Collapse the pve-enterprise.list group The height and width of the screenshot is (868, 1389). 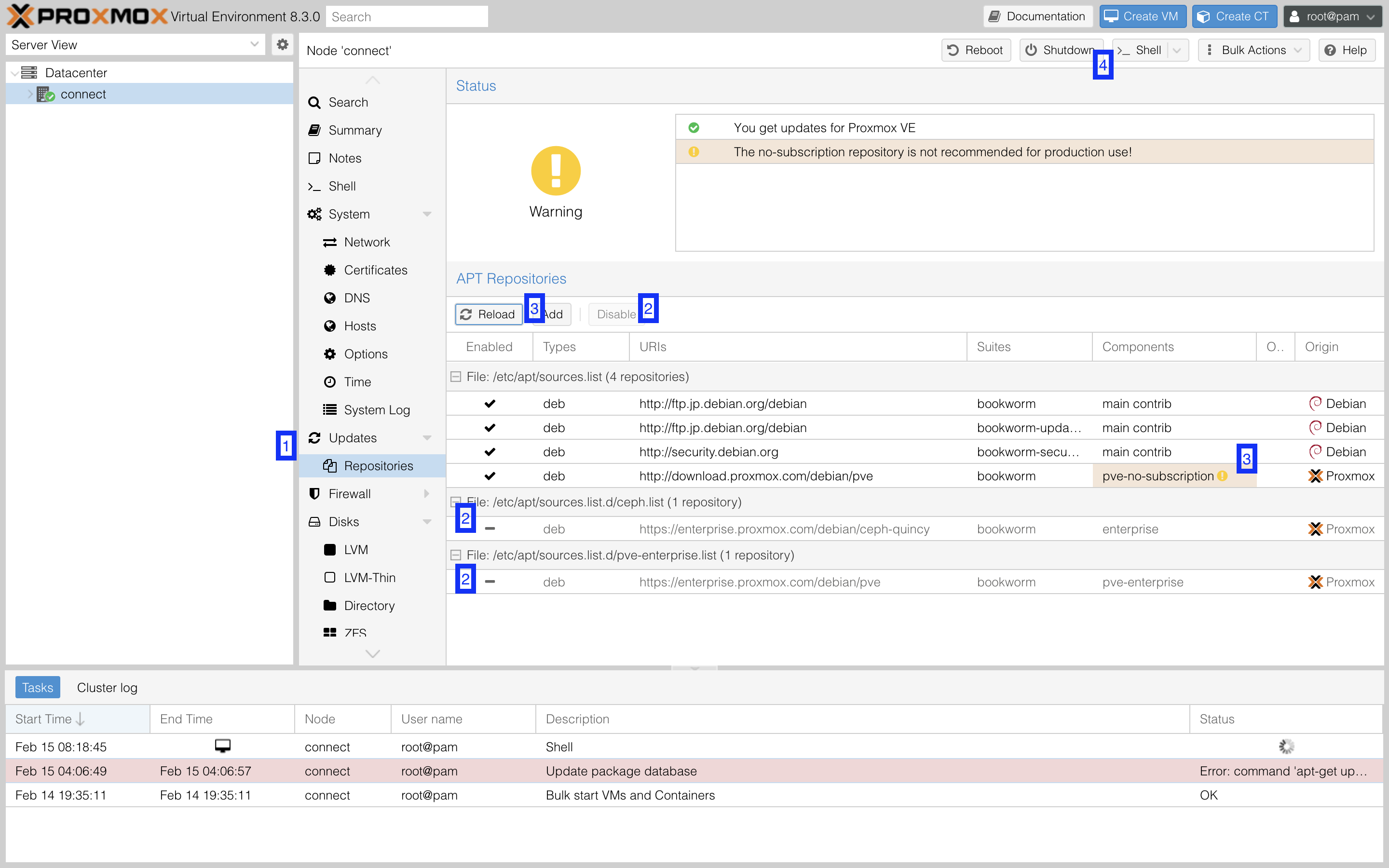click(456, 555)
